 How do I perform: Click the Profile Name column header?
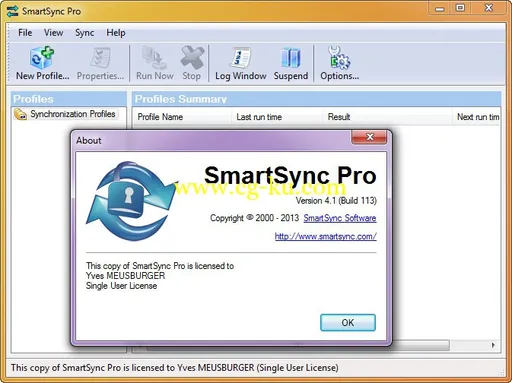182,117
